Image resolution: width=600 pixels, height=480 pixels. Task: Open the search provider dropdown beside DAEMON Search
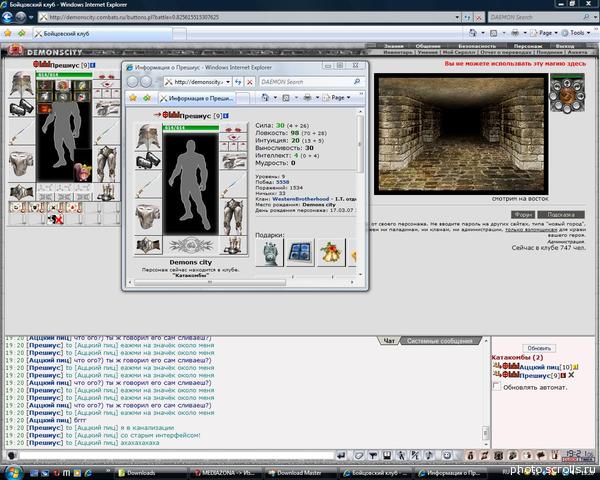[x=595, y=17]
